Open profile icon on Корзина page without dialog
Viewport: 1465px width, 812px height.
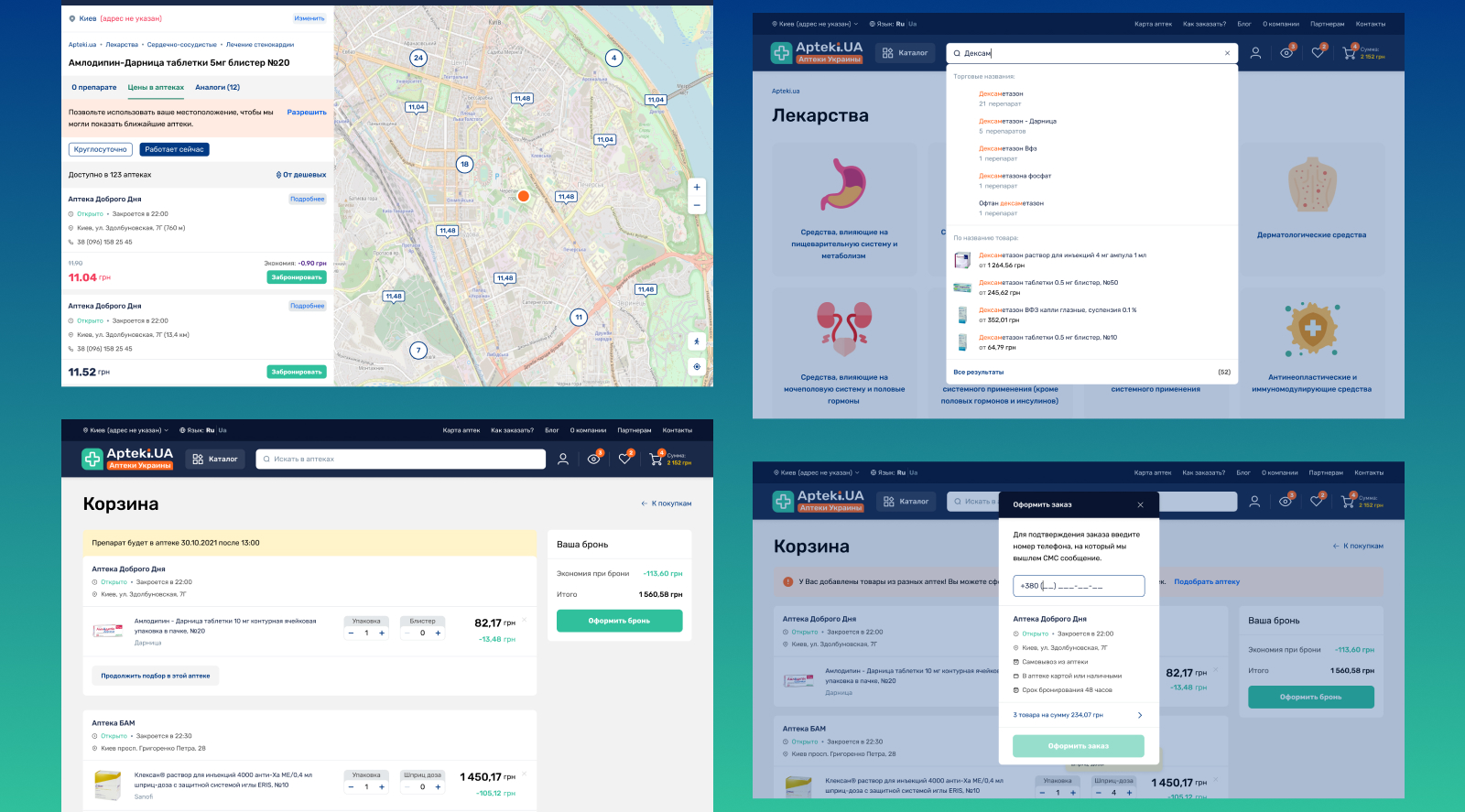pyautogui.click(x=563, y=459)
